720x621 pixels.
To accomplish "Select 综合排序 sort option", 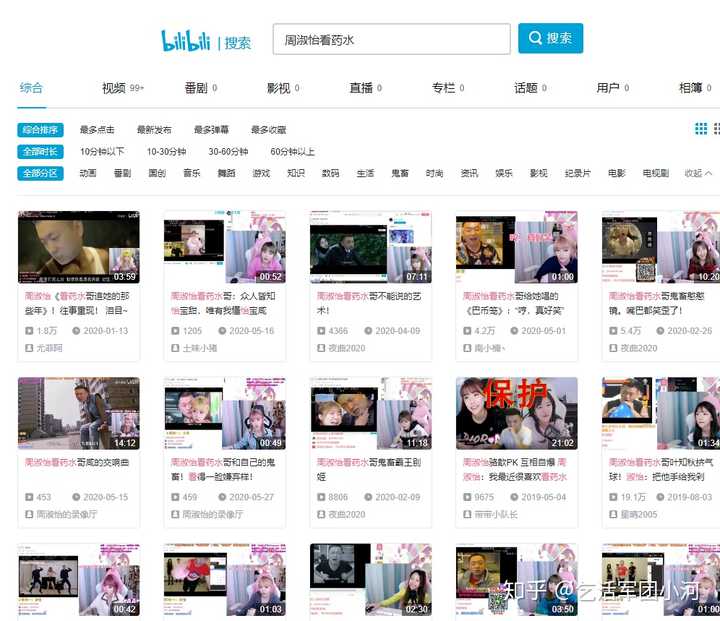I will [40, 130].
